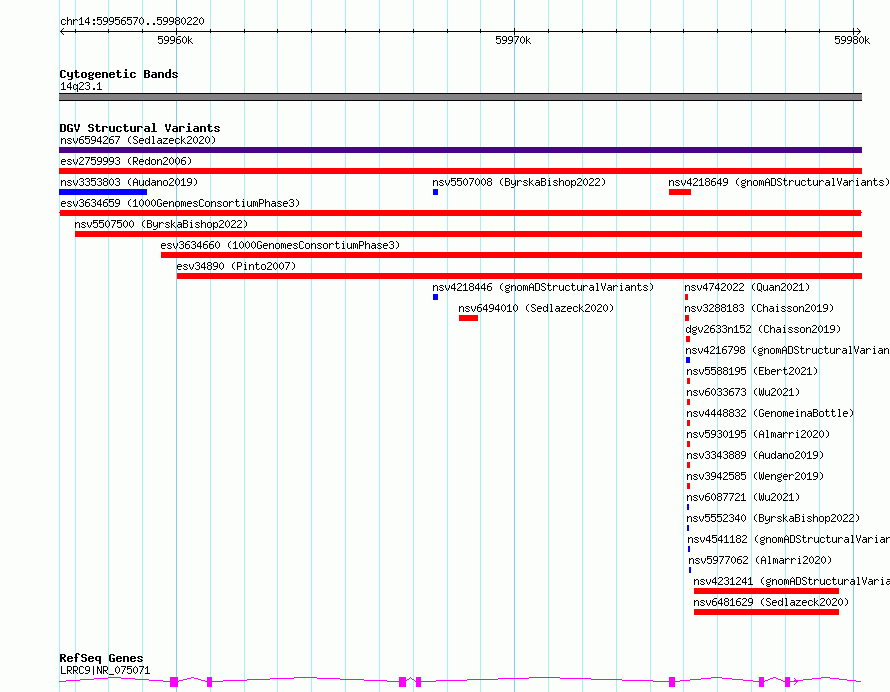Click the left arrow on the ruler
890x692 pixels.
[x=63, y=32]
